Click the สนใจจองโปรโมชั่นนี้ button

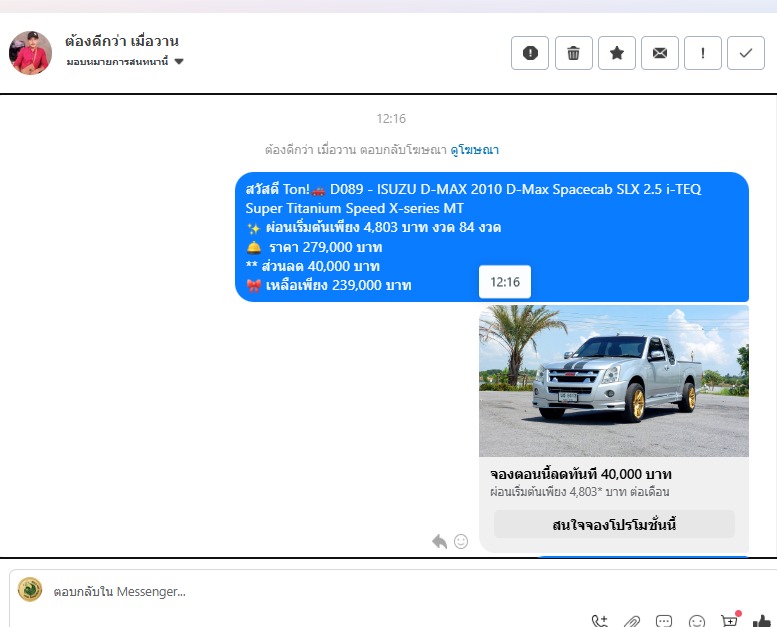tap(614, 524)
